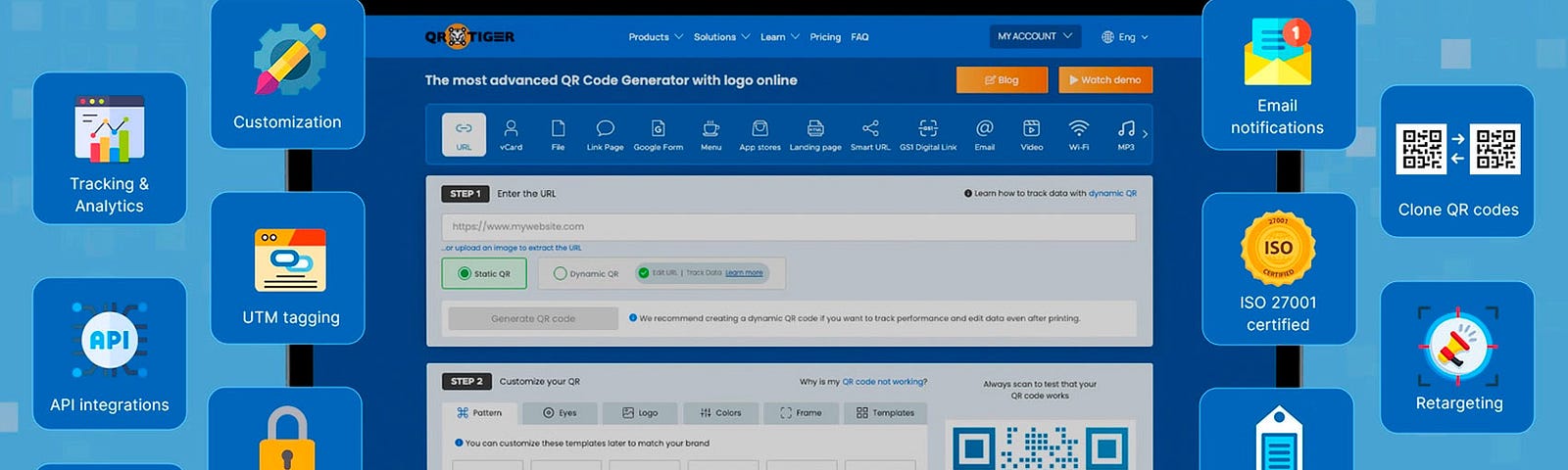The width and height of the screenshot is (1568, 470).
Task: Select the GS1 Digital Link QR type
Action: click(928, 134)
